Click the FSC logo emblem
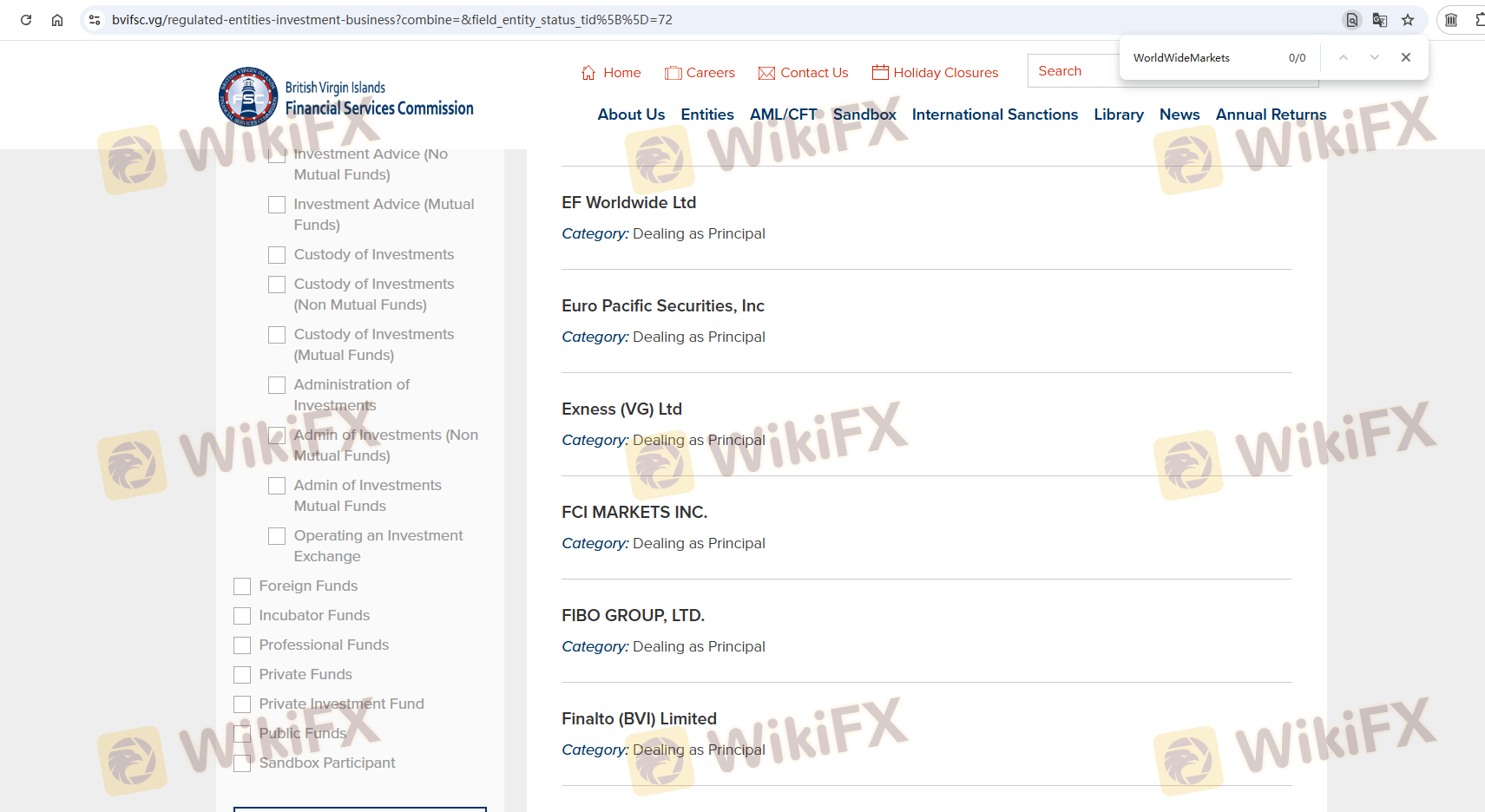 tap(248, 97)
